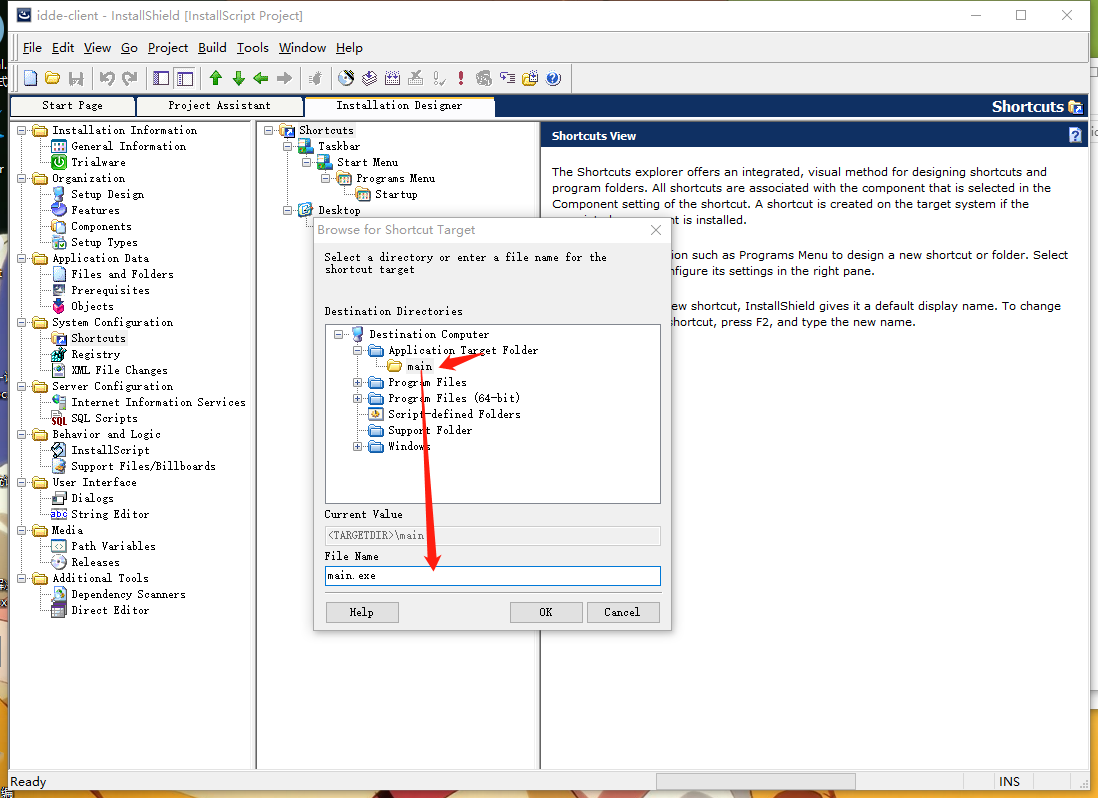This screenshot has height=798, width=1098.
Task: Select Support Folder in dialog tree
Action: point(430,430)
